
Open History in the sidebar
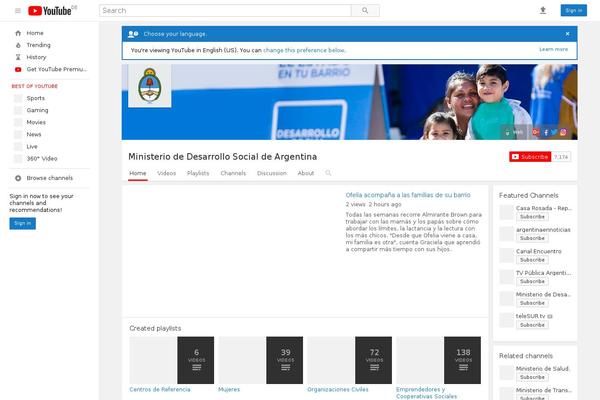tap(36, 57)
